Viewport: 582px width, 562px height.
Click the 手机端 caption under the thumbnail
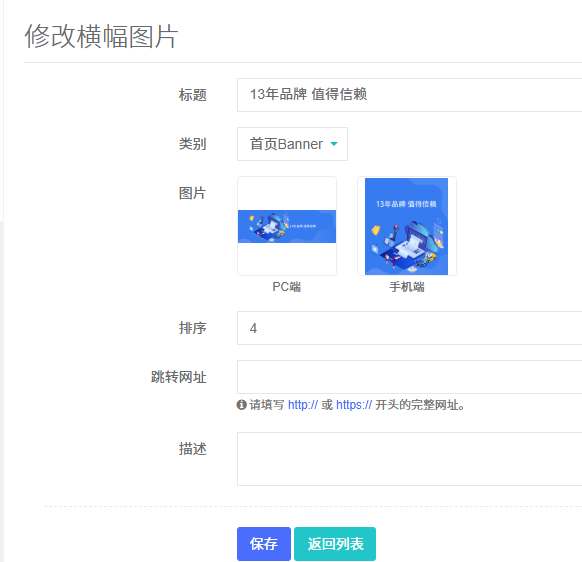[x=407, y=287]
